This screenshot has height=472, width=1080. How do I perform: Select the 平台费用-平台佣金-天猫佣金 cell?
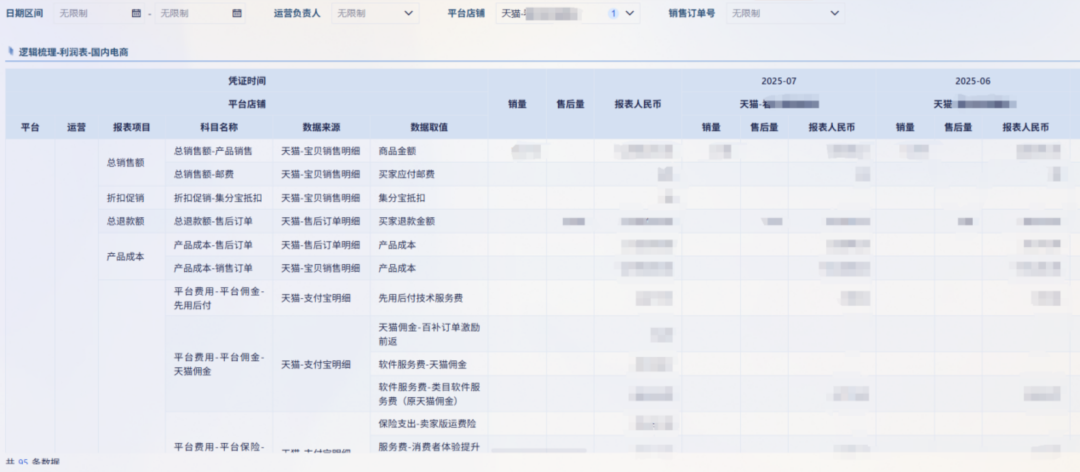coord(219,364)
